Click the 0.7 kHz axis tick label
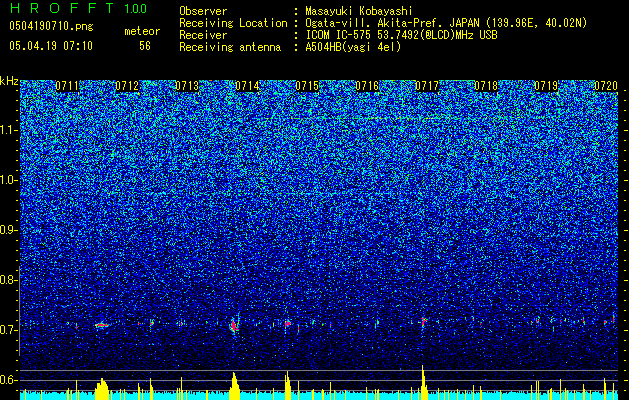 click(7, 330)
